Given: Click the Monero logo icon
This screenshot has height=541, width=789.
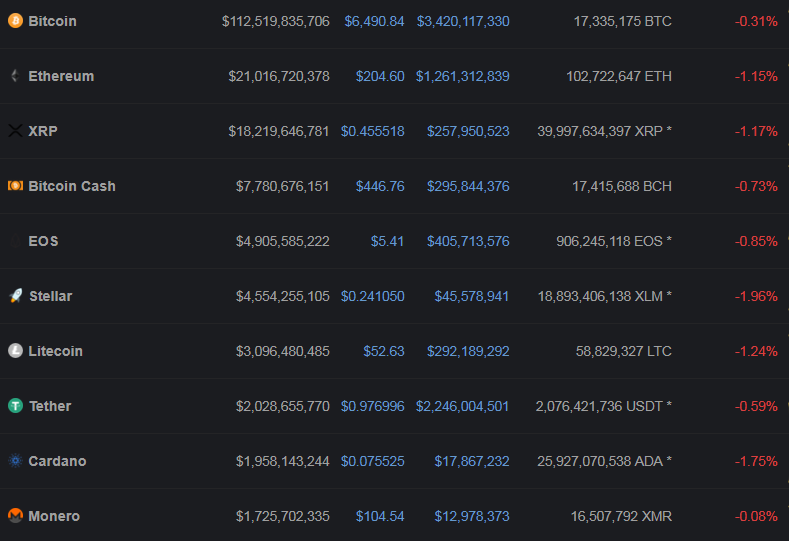Looking at the screenshot, I should [x=15, y=516].
